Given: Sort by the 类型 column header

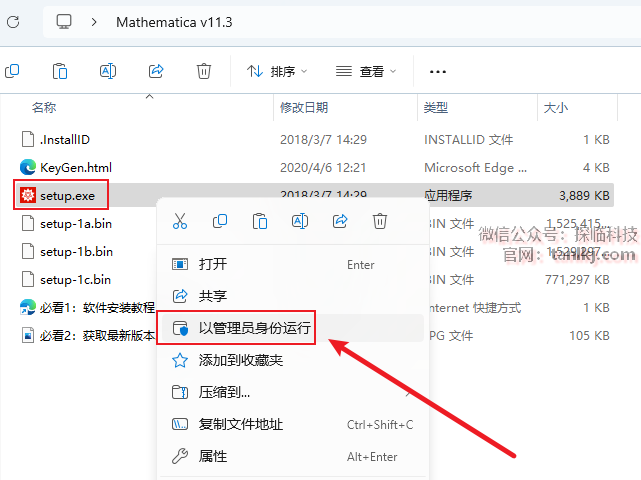Looking at the screenshot, I should click(436, 108).
